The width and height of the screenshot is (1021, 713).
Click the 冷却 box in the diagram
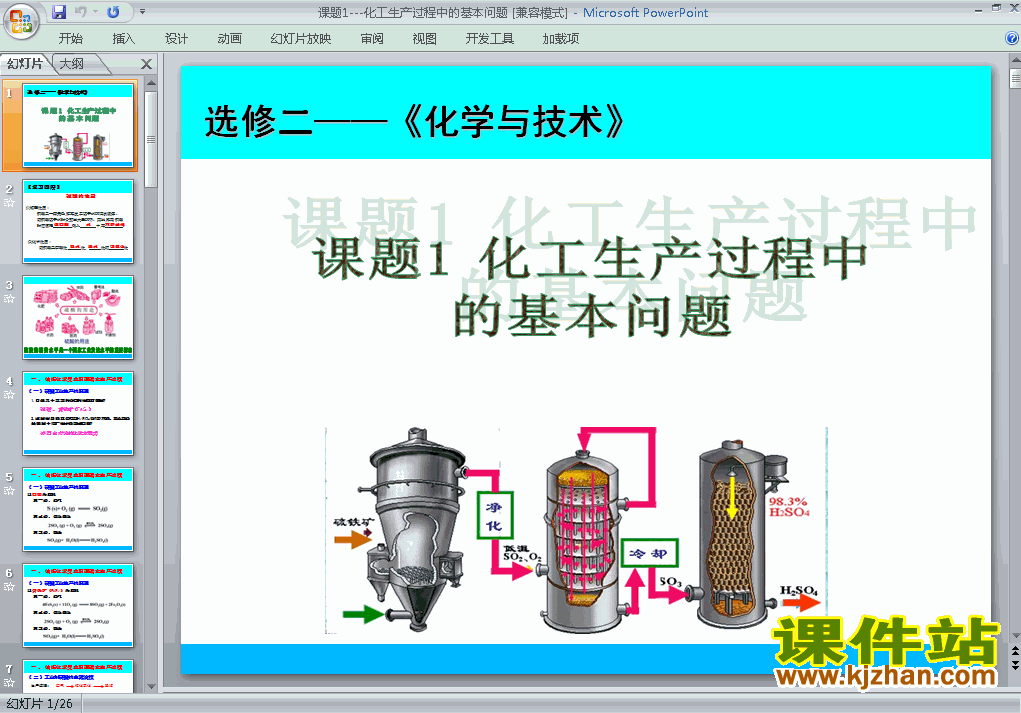(649, 553)
